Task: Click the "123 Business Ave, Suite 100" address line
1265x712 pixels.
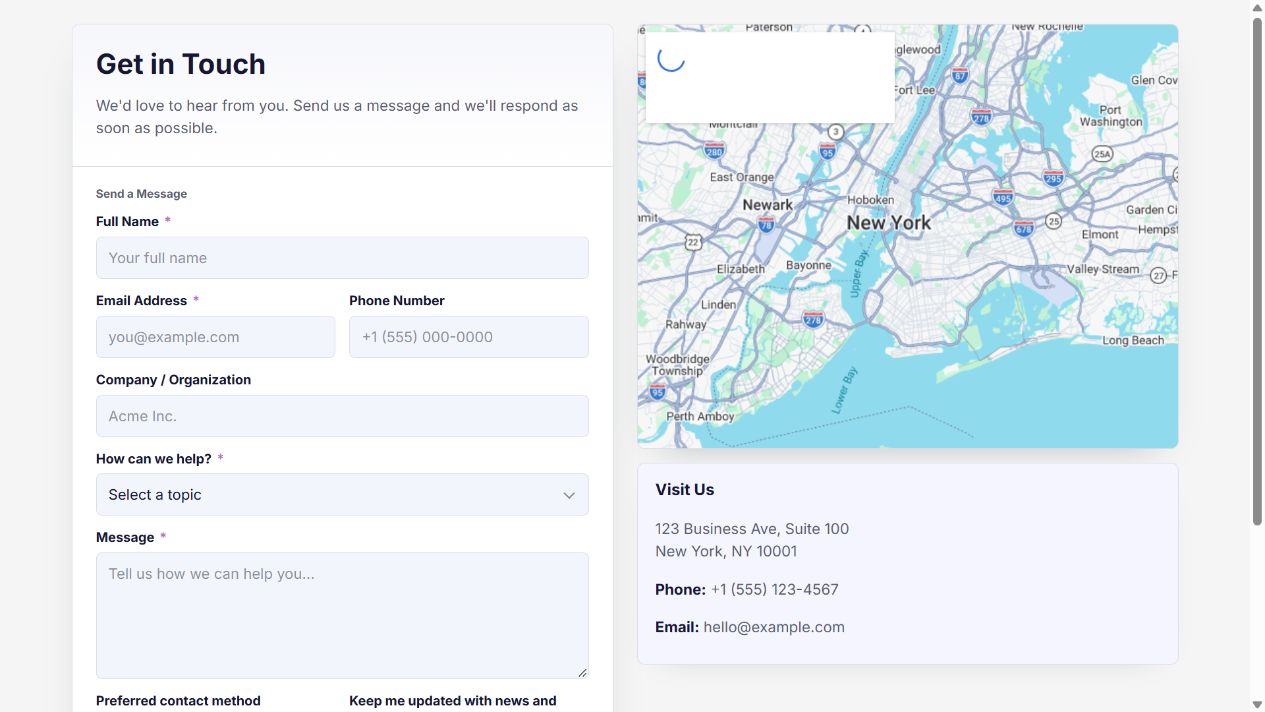Action: [752, 529]
